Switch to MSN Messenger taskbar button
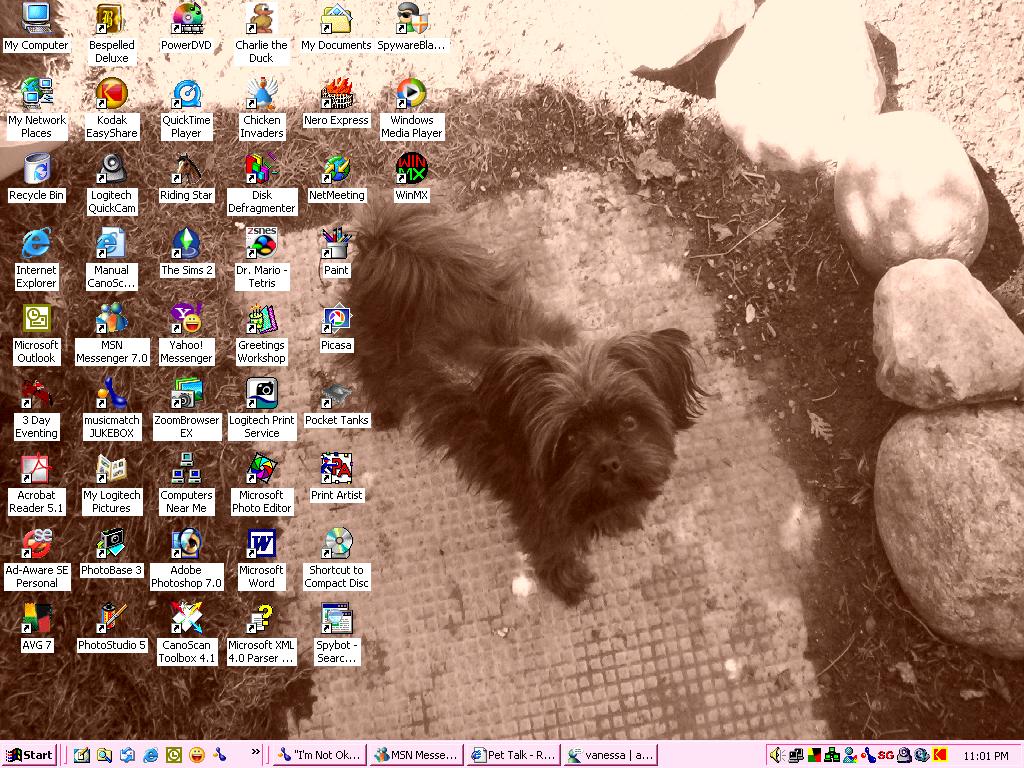Screen dimensions: 1024x768 point(417,755)
